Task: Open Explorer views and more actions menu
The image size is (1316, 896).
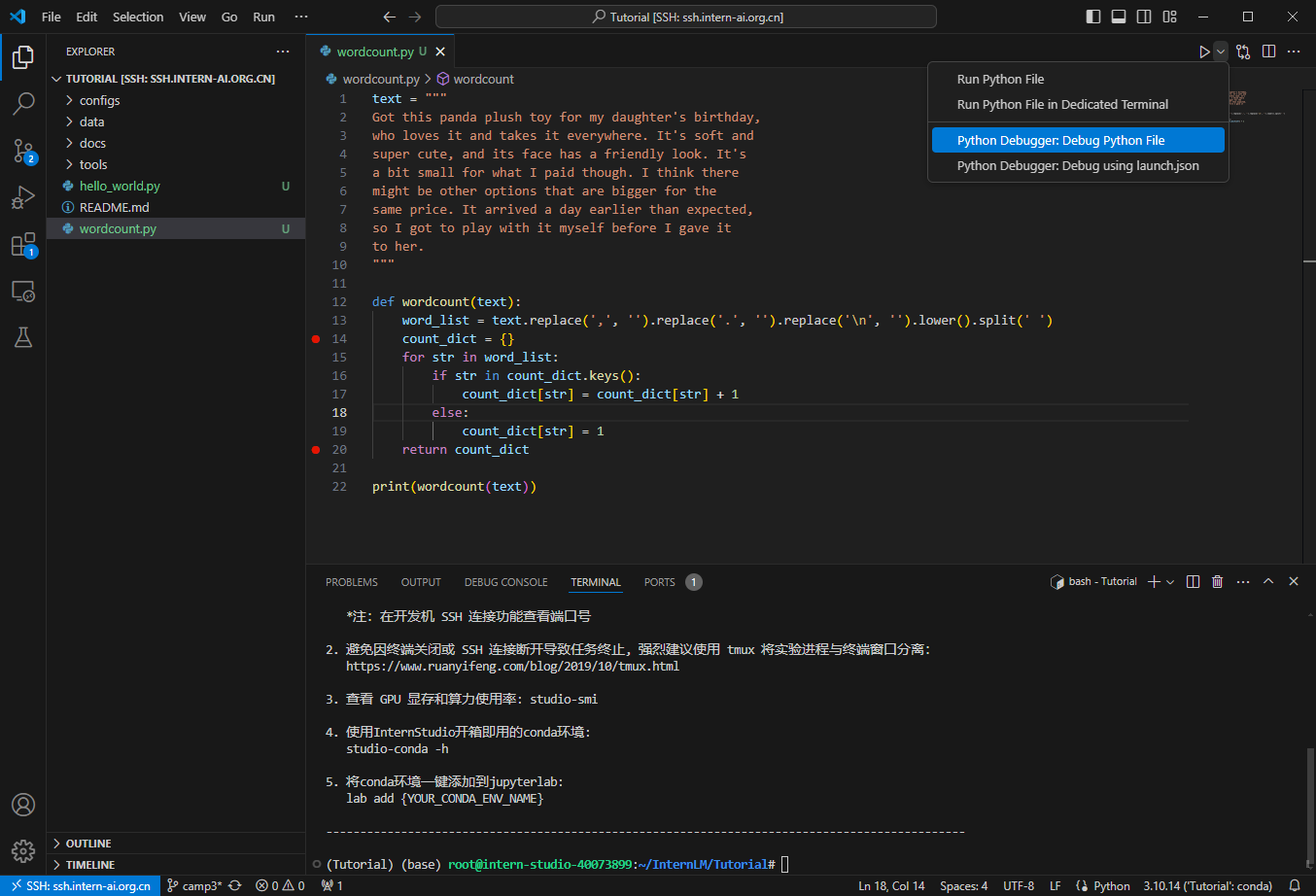Action: coord(283,52)
